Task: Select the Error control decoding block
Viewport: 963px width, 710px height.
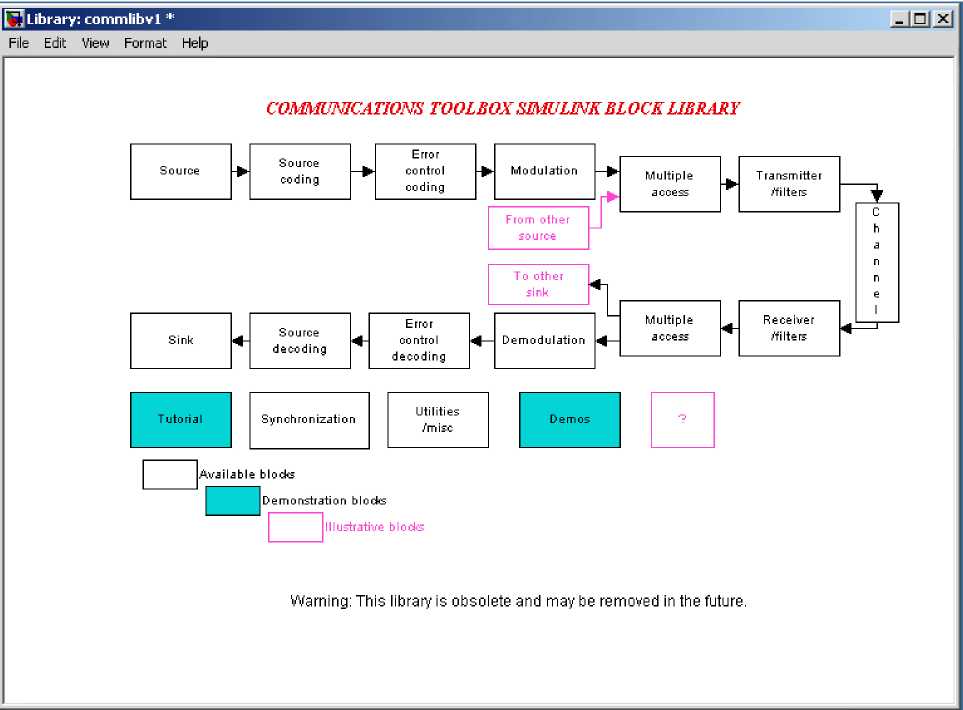Action: pos(419,340)
